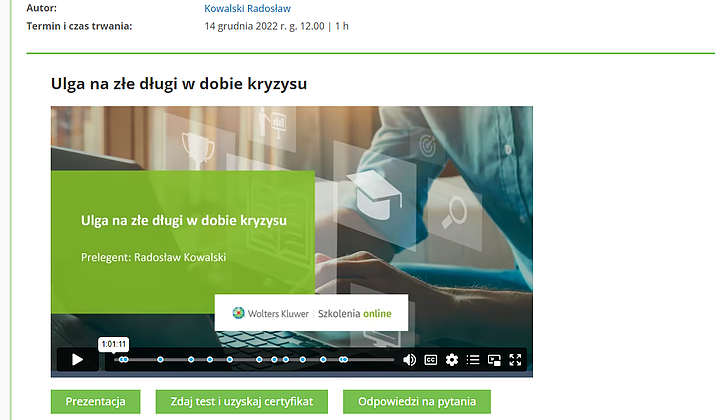Enter fullscreen video mode
The width and height of the screenshot is (715, 420).
(x=517, y=360)
